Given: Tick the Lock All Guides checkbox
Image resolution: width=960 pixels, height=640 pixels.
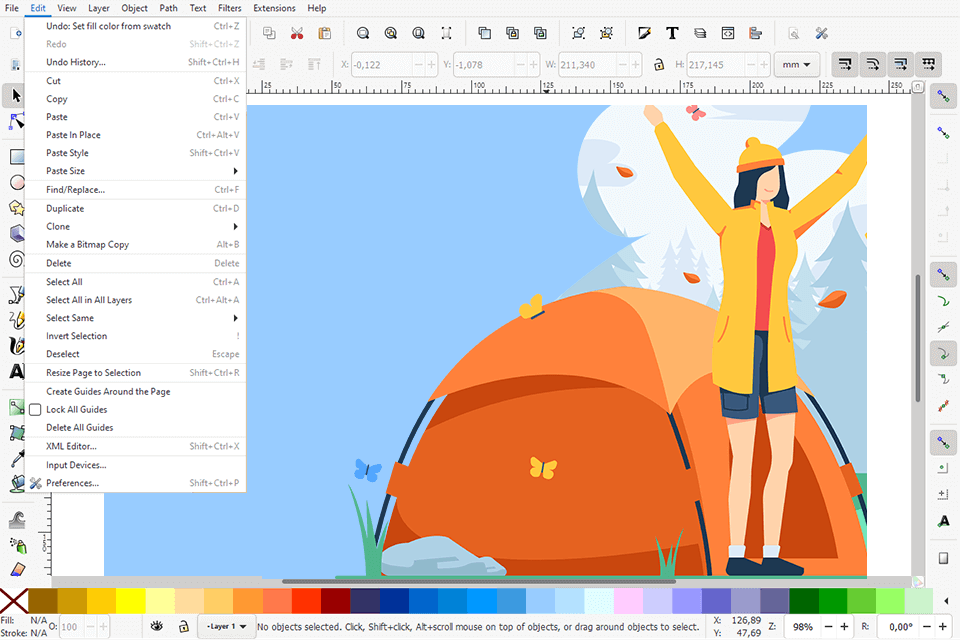Looking at the screenshot, I should pos(36,410).
